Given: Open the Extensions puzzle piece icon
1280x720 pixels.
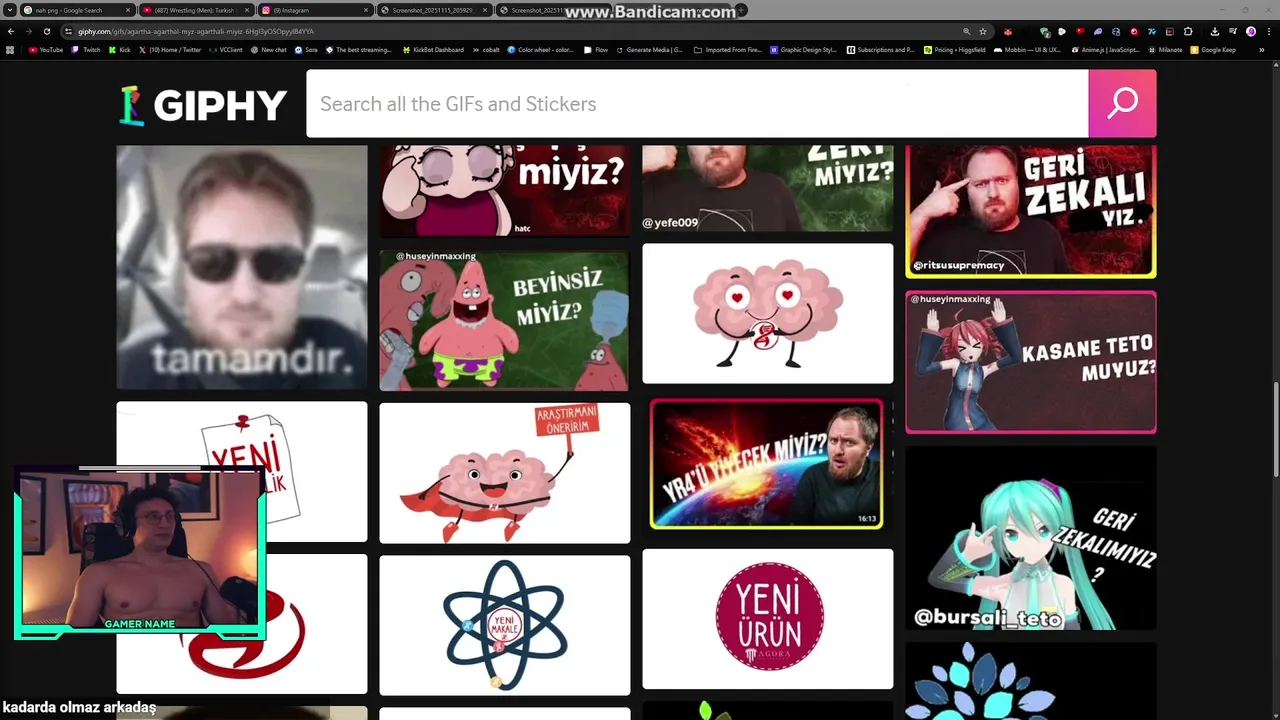Looking at the screenshot, I should click(x=1188, y=31).
